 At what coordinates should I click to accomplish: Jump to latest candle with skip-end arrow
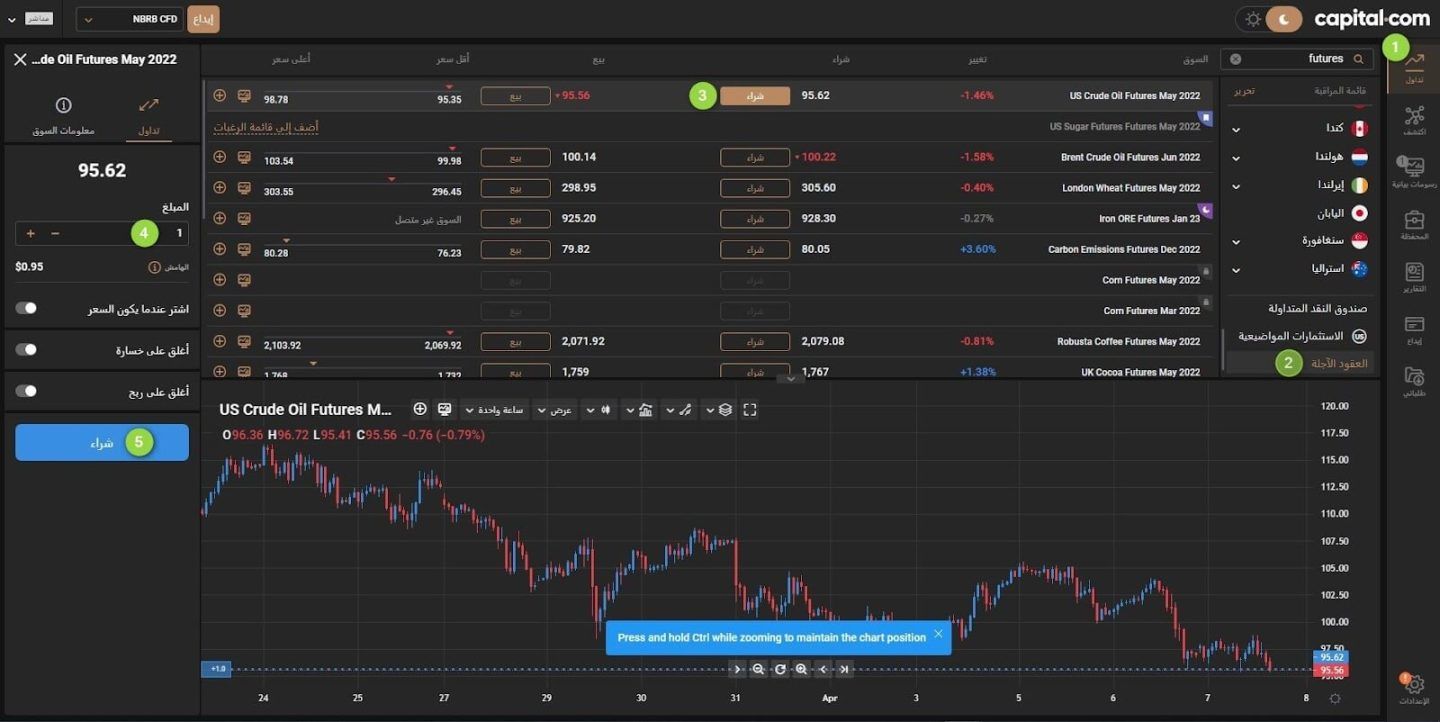tap(844, 669)
